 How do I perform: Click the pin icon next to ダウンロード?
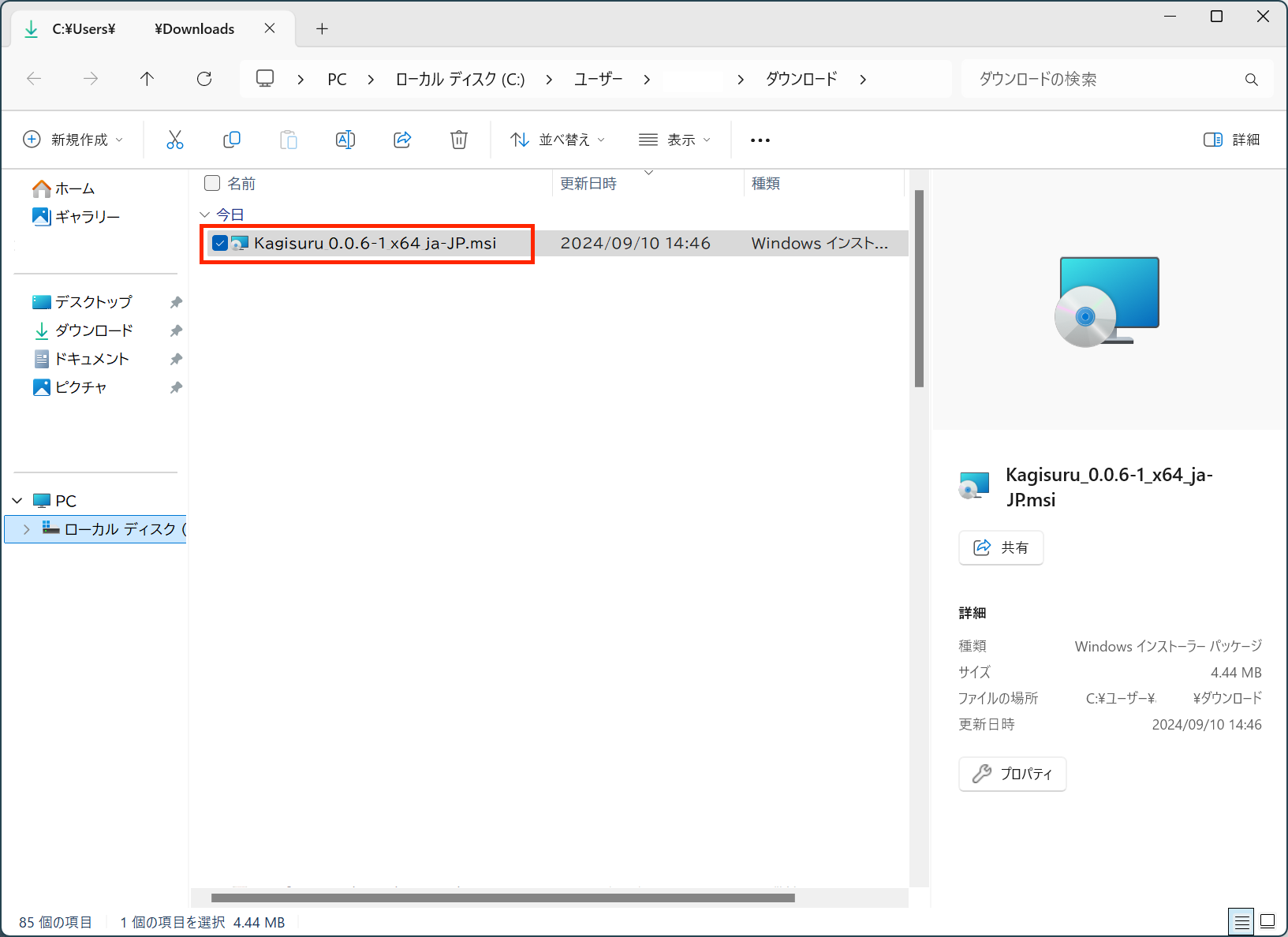pyautogui.click(x=176, y=330)
